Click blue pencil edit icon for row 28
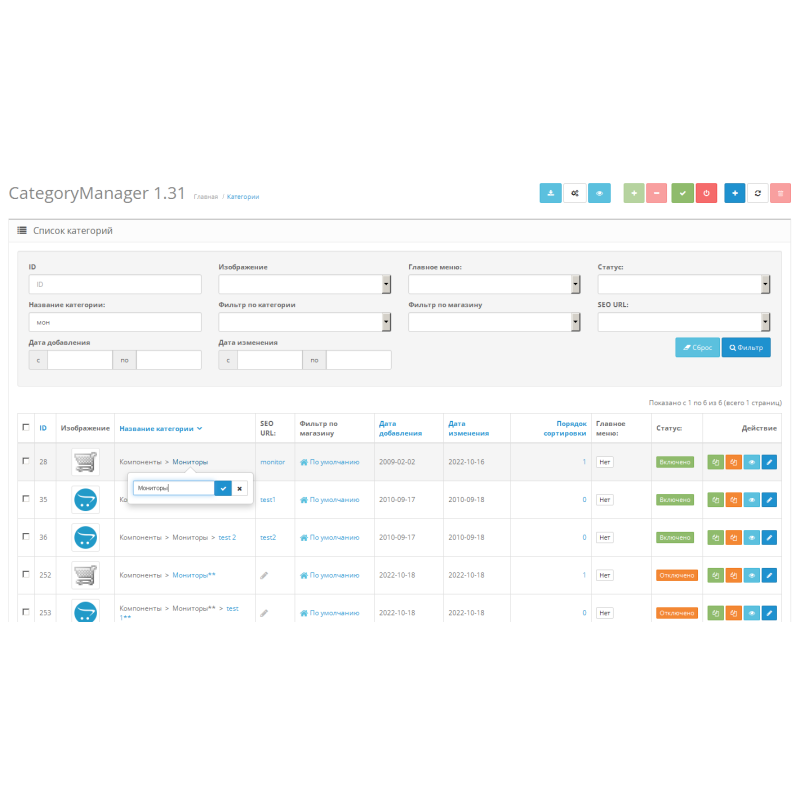Image resolution: width=800 pixels, height=800 pixels. coord(769,462)
